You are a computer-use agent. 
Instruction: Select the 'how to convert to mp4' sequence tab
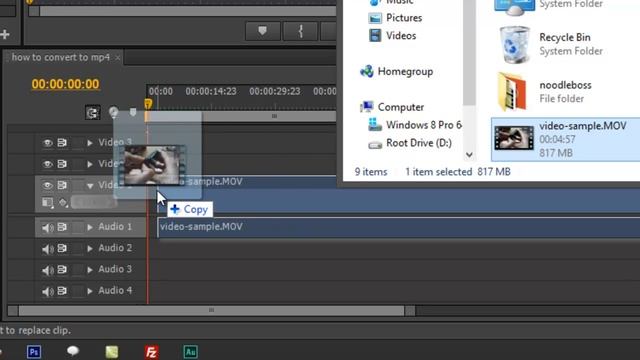(x=60, y=57)
